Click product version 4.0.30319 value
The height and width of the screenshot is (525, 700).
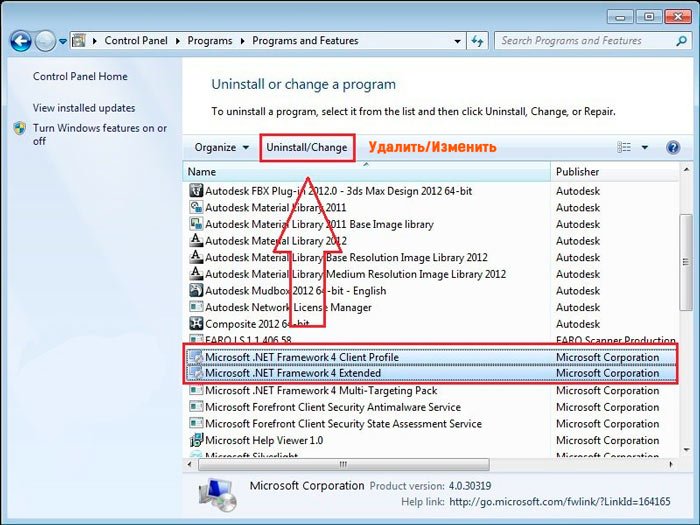(x=470, y=486)
